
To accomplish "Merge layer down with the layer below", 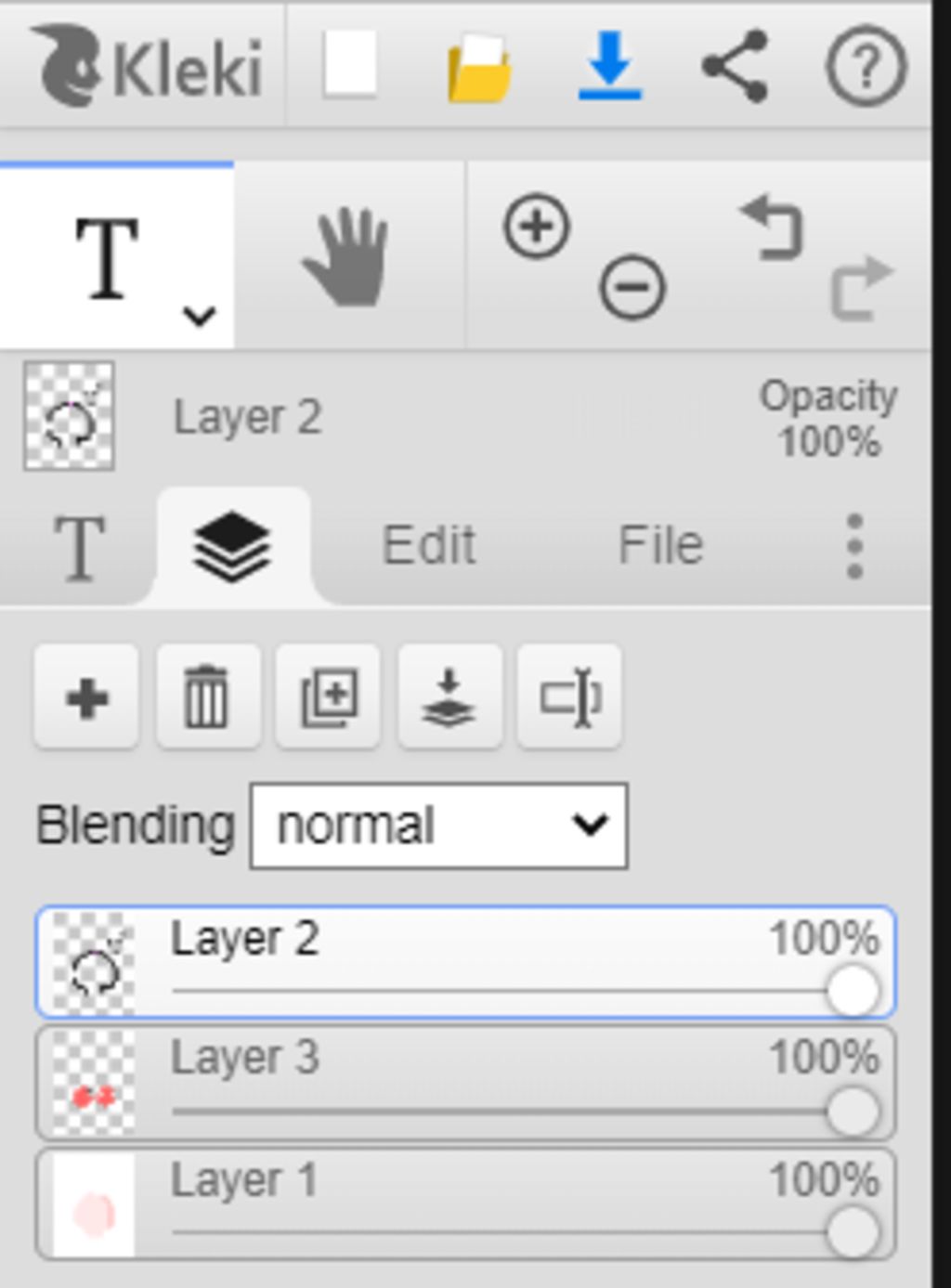I will click(x=449, y=697).
